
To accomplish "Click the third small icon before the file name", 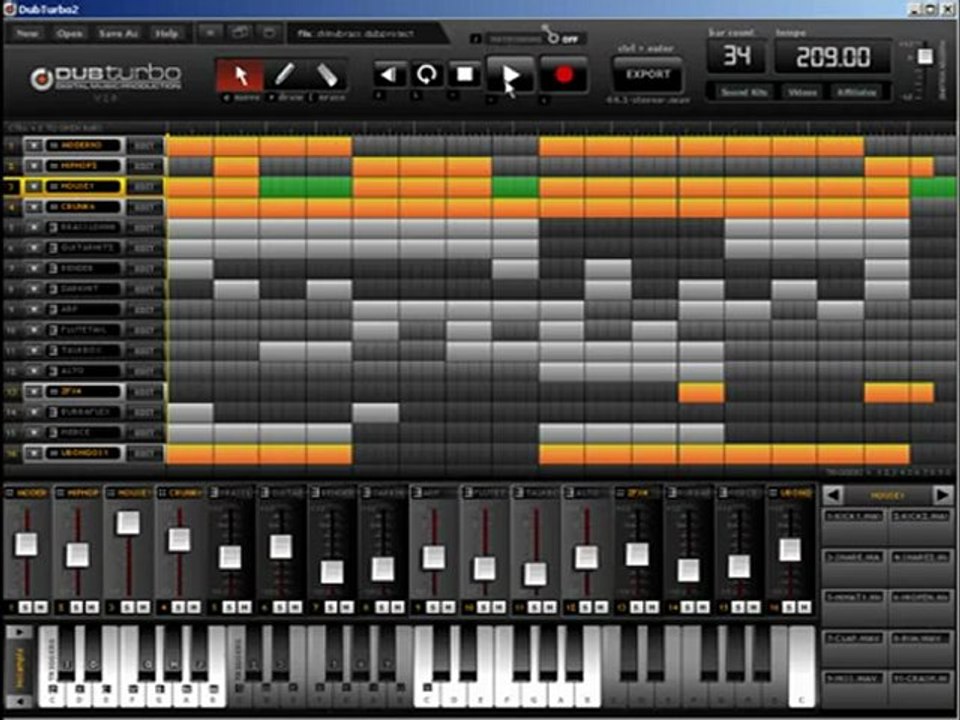I will (x=269, y=33).
